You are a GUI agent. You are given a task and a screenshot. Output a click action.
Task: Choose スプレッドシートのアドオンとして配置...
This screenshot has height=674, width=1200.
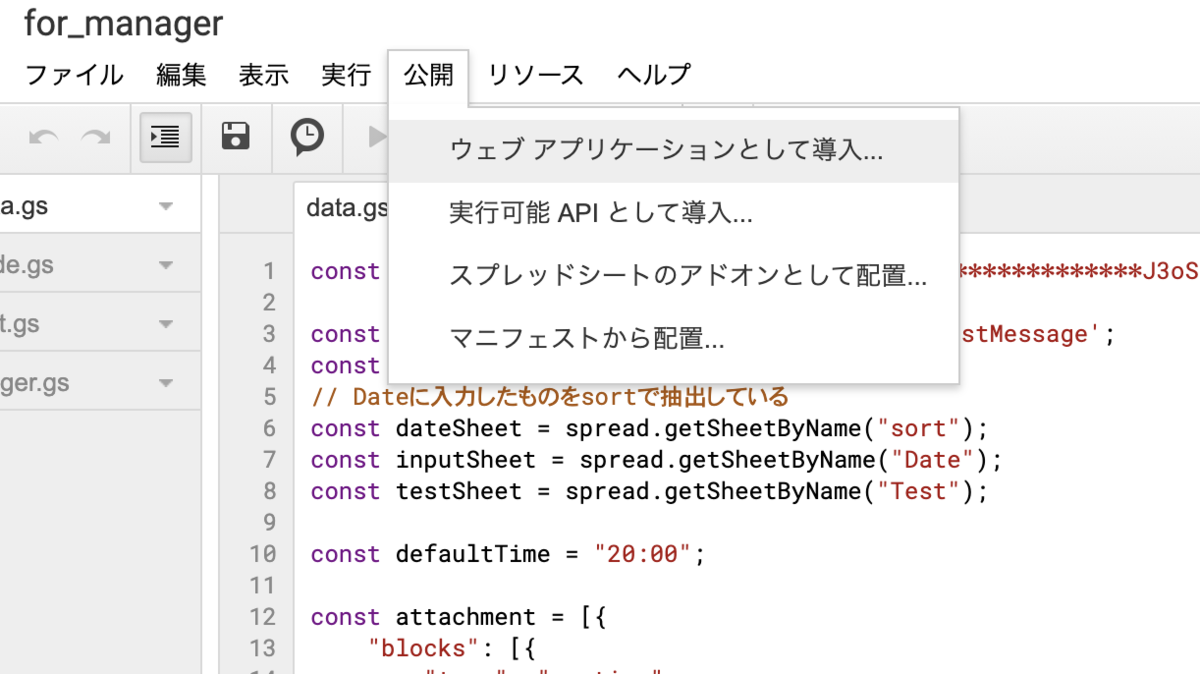[674, 275]
